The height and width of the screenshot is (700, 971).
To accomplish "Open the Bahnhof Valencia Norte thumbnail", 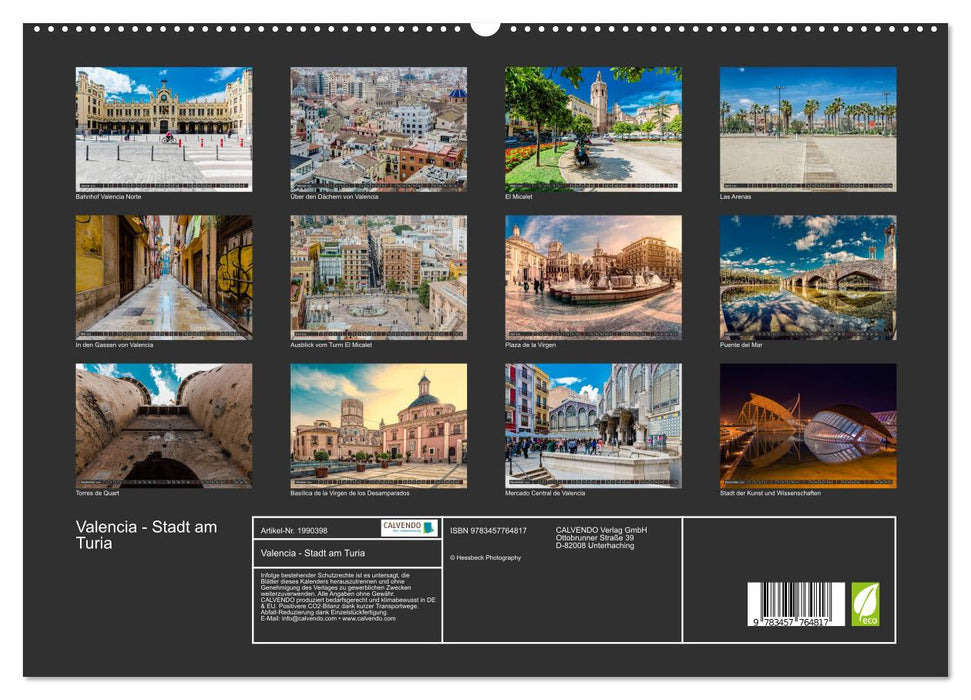I will pyautogui.click(x=165, y=125).
